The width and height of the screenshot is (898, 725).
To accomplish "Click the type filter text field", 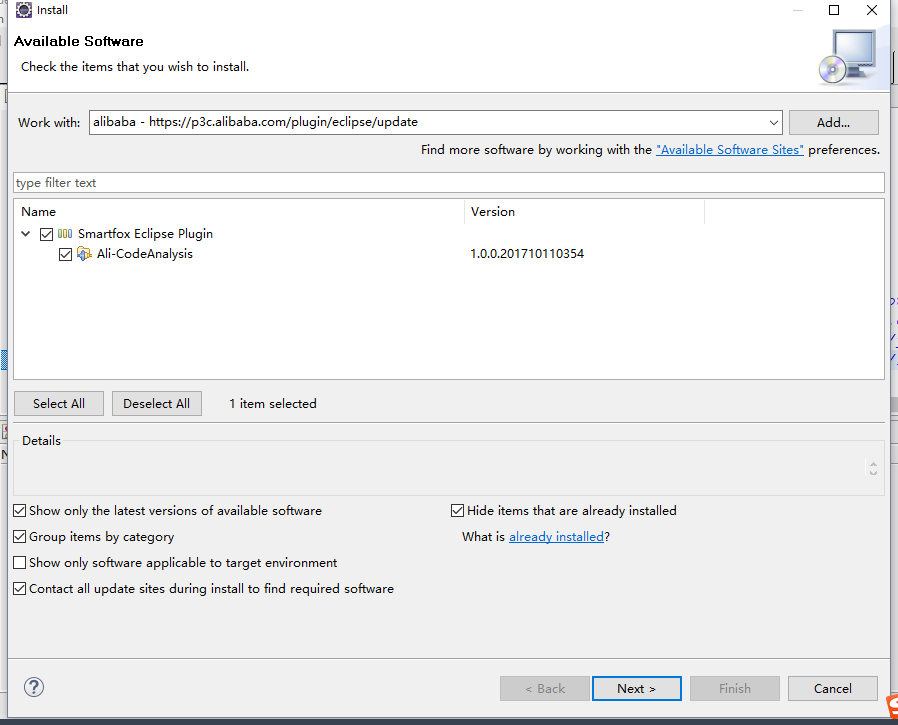I will click(x=449, y=183).
